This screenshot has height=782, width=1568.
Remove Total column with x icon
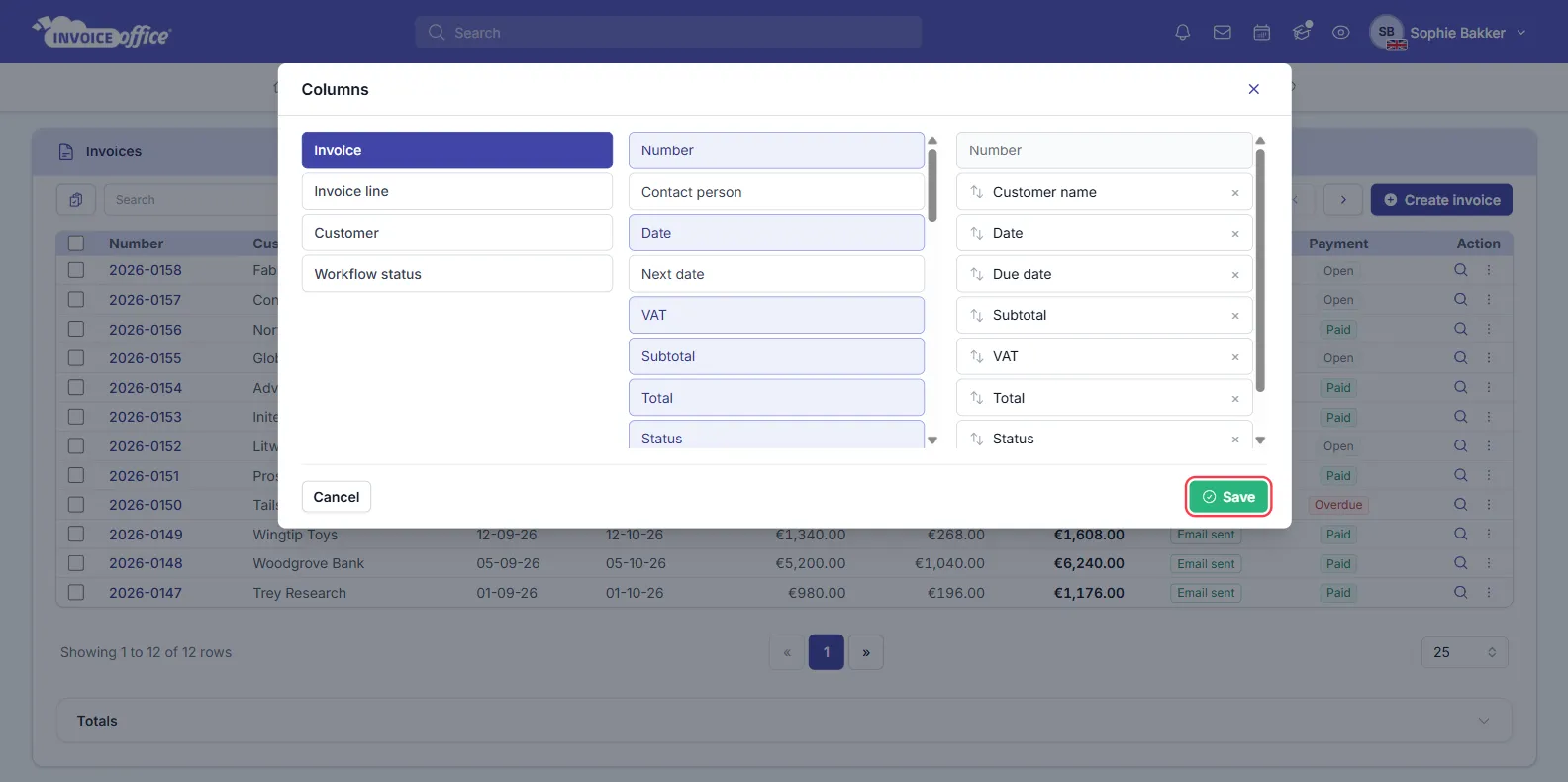click(1235, 399)
